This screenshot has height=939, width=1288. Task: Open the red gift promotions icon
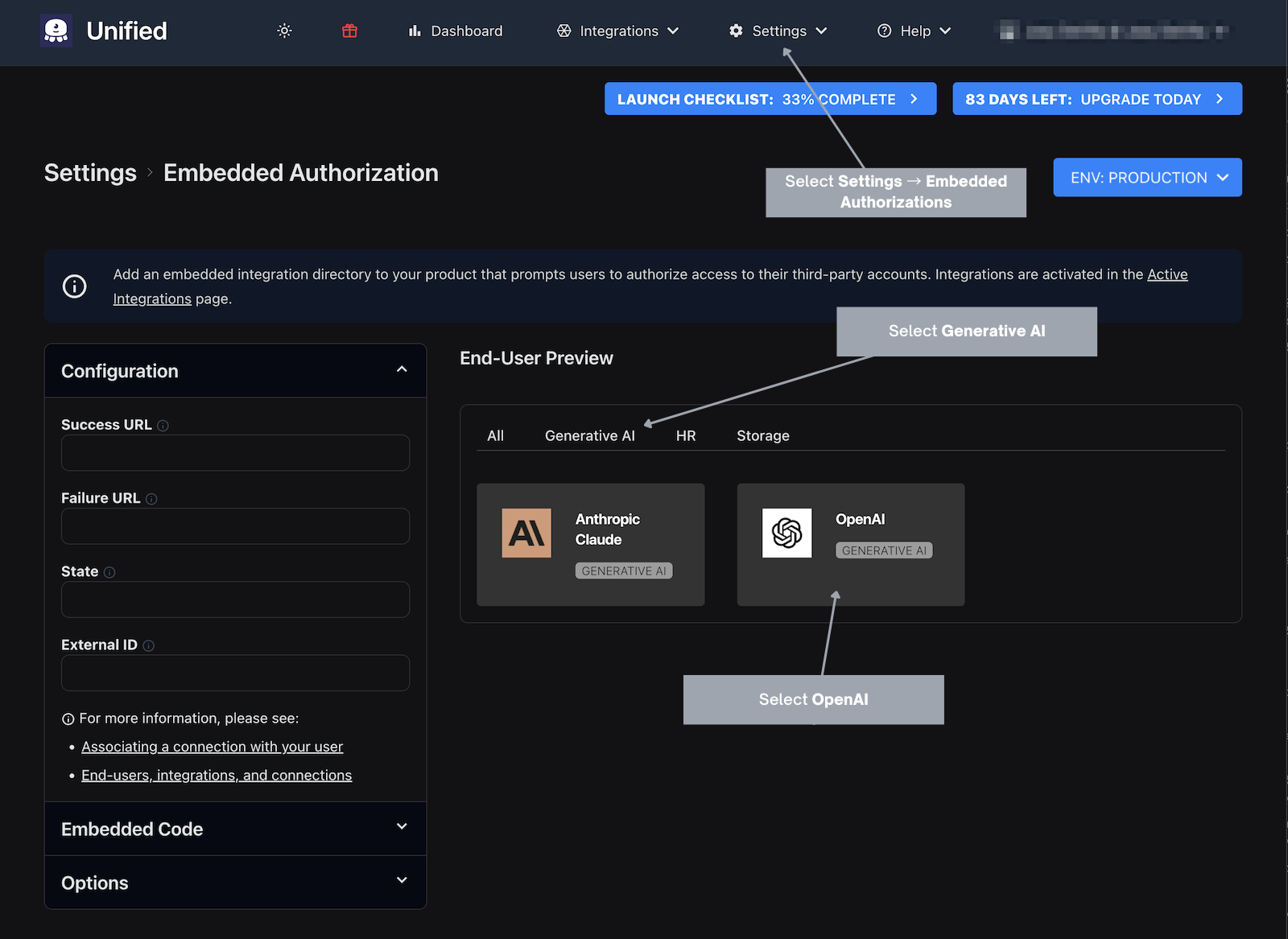tap(349, 31)
